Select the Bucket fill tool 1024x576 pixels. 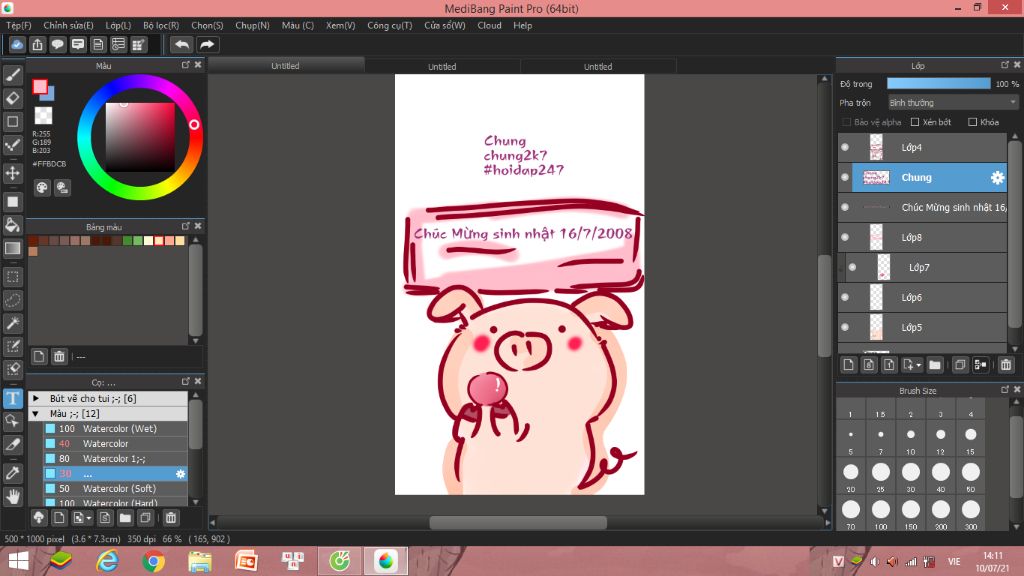(x=12, y=225)
